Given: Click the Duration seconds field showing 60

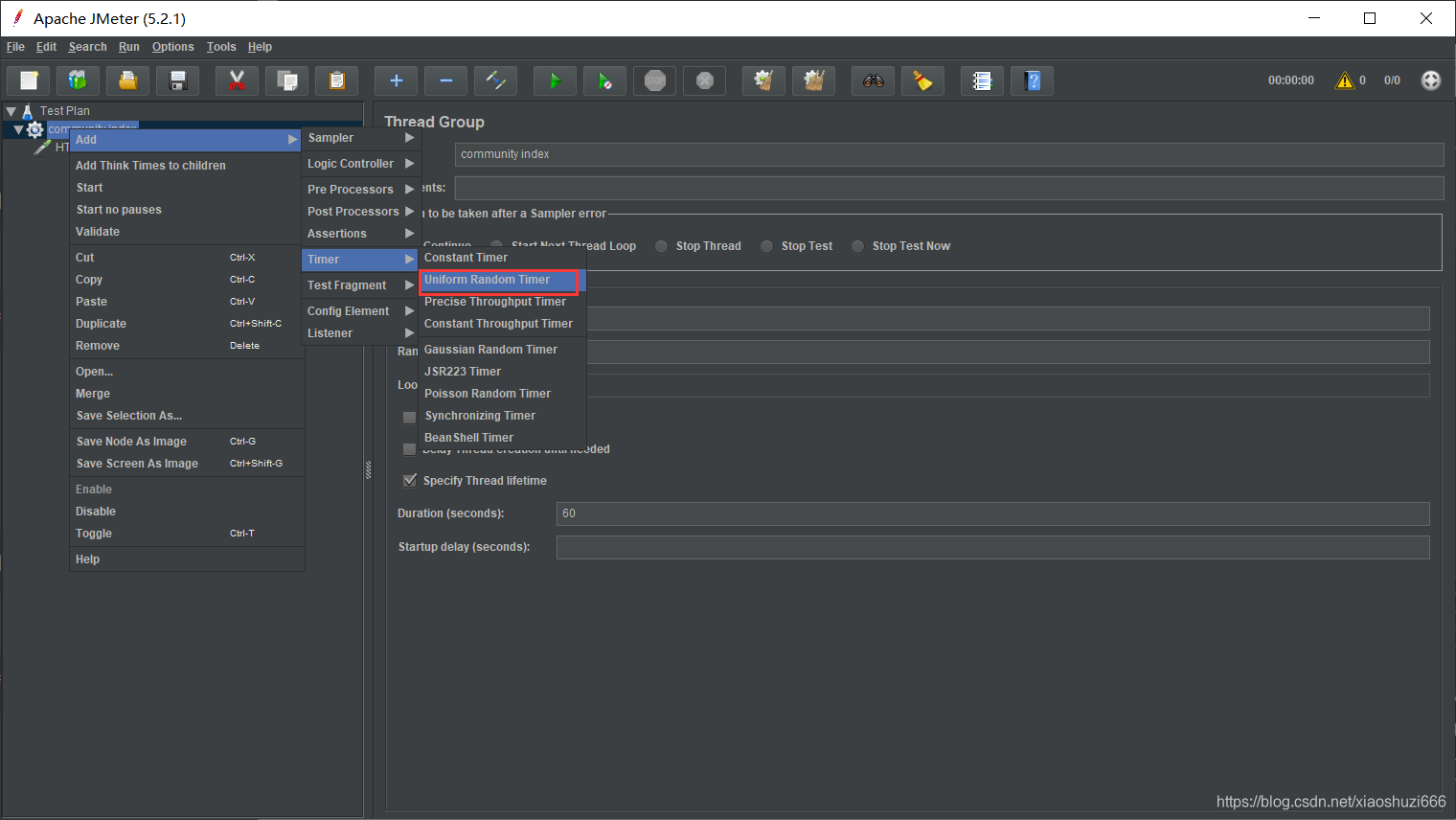Looking at the screenshot, I should [992, 513].
